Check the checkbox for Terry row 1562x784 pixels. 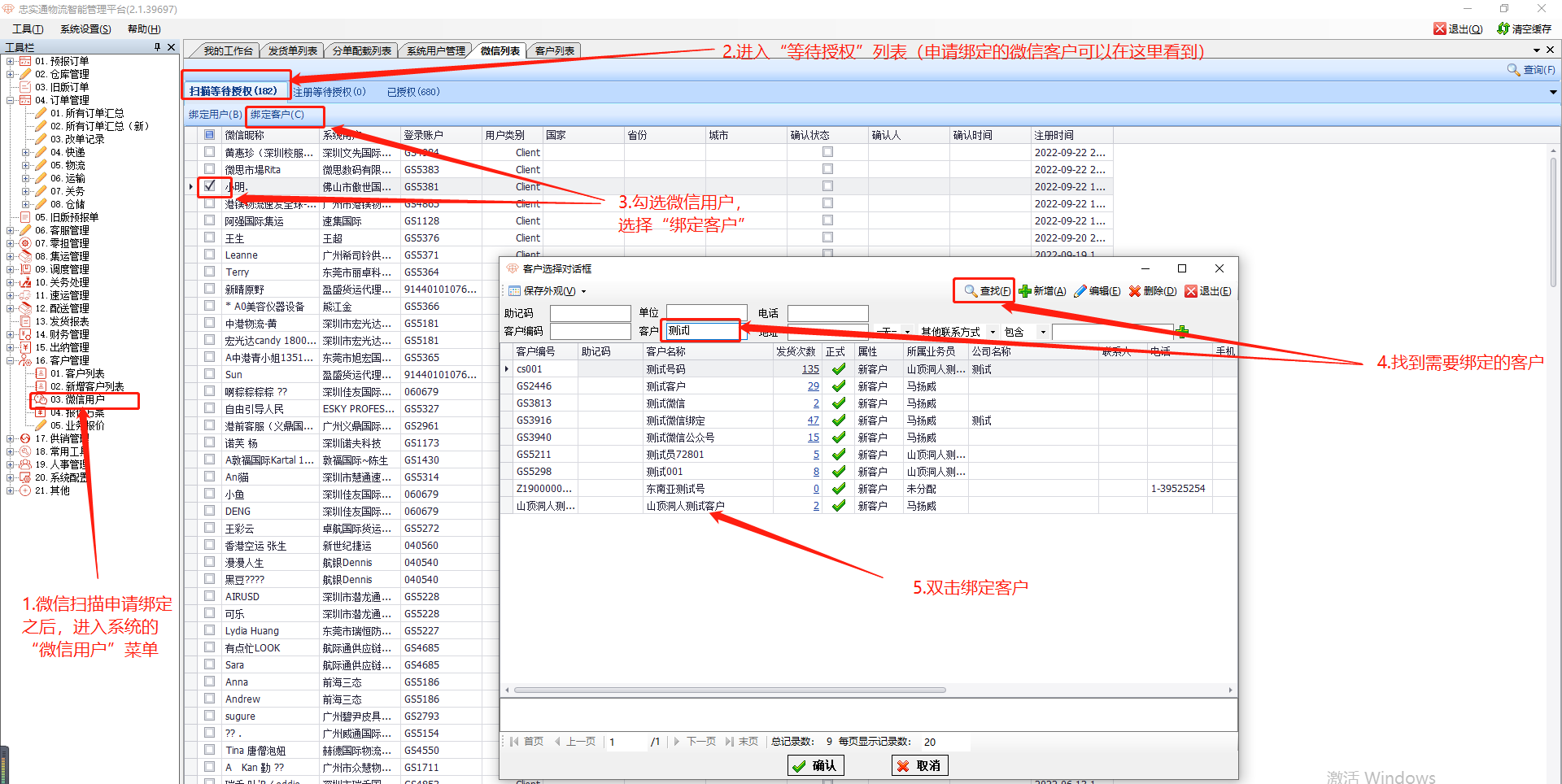(x=210, y=272)
